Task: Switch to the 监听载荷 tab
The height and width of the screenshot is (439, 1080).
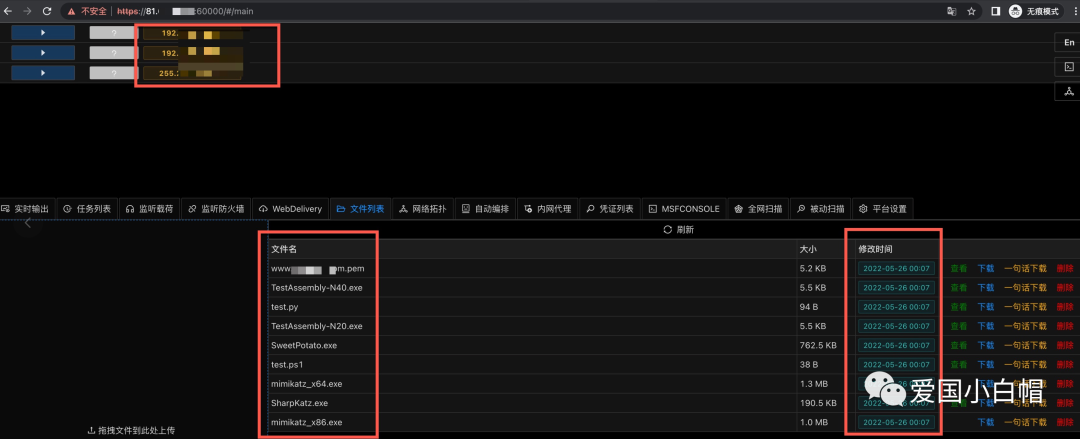Action: [x=149, y=209]
